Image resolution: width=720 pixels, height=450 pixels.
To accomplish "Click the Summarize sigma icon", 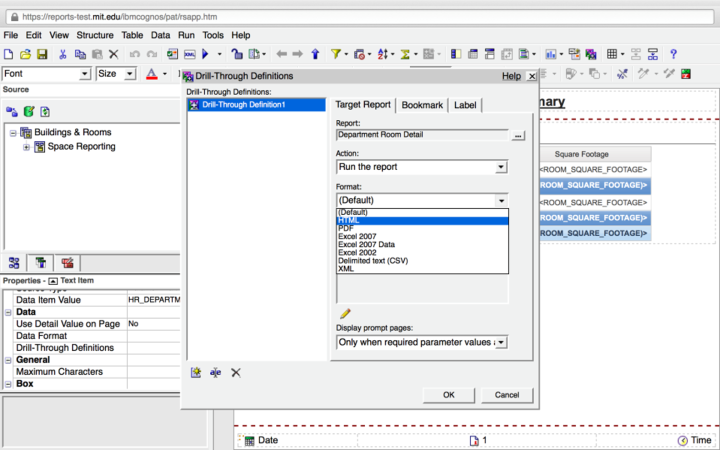I will 407,54.
